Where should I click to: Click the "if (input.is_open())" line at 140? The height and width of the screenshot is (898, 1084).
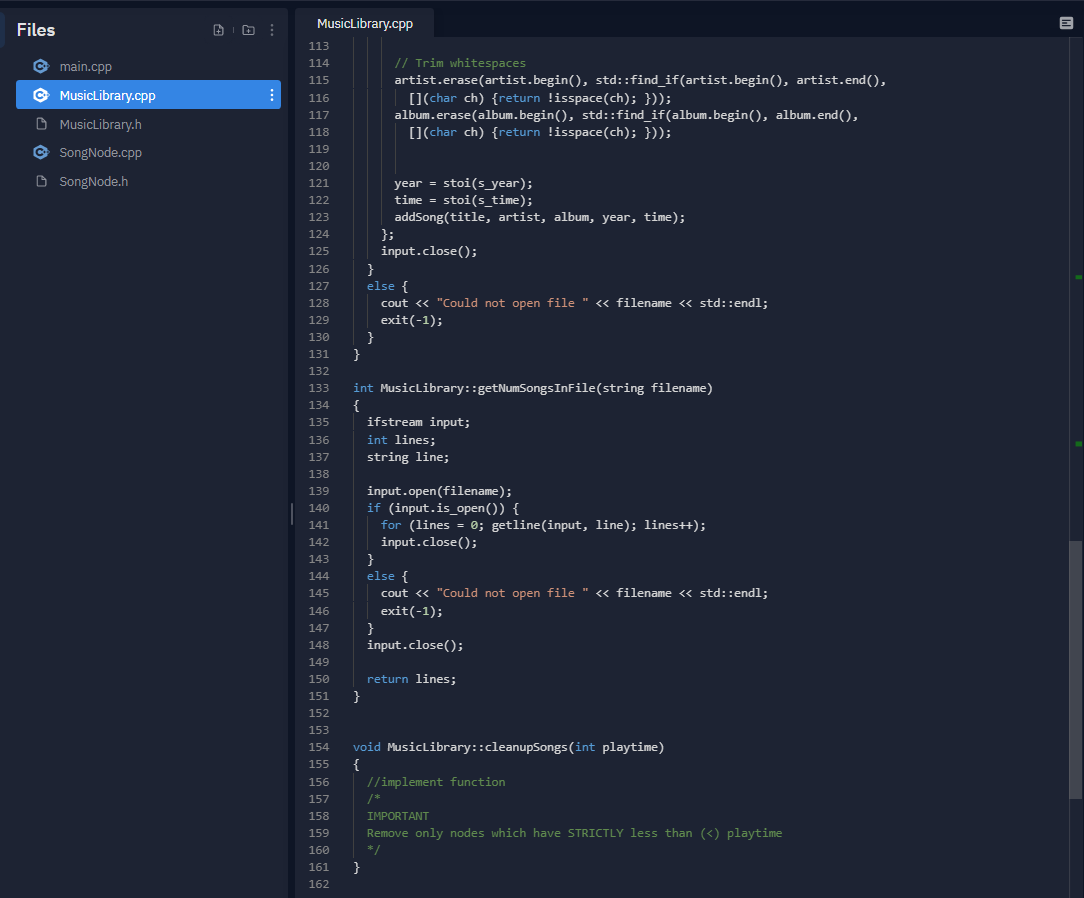[x=442, y=508]
